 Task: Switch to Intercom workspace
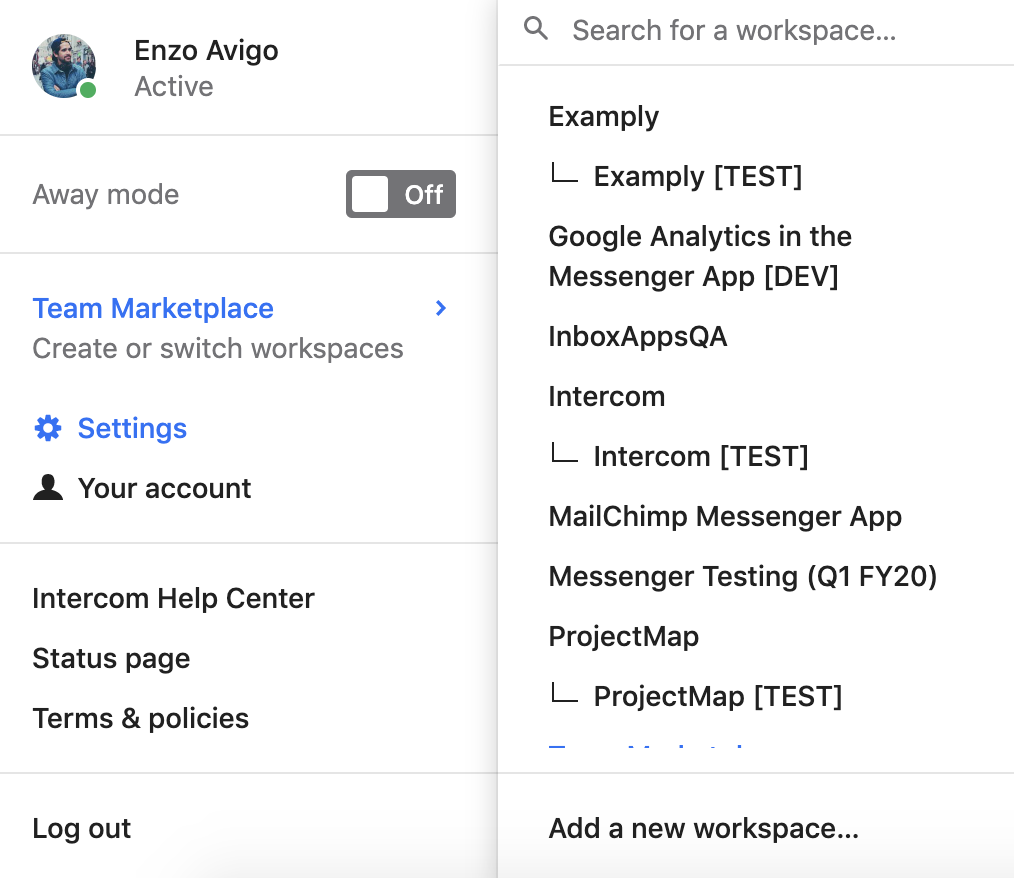[607, 396]
